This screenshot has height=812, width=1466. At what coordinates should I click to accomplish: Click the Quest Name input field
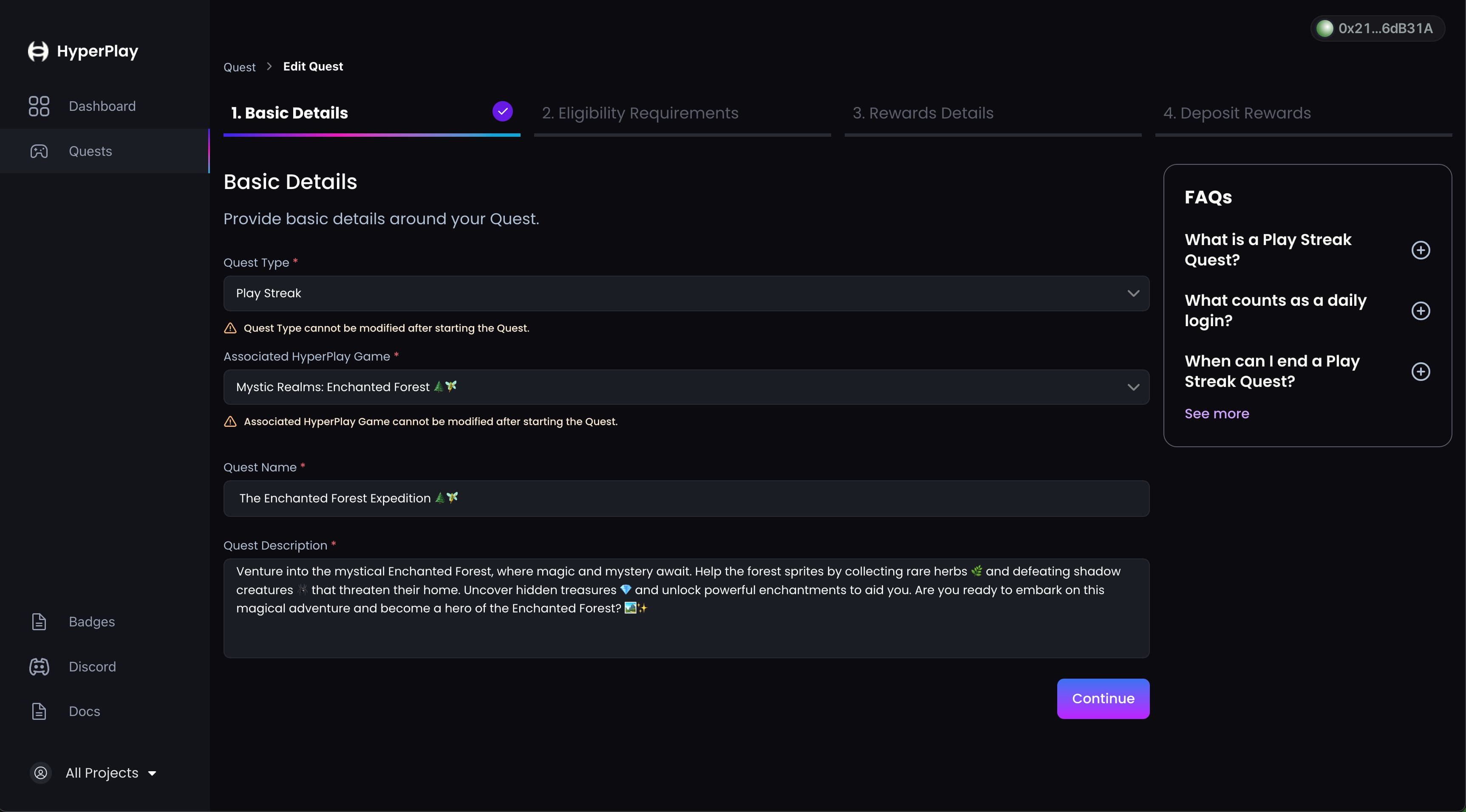[x=686, y=499]
